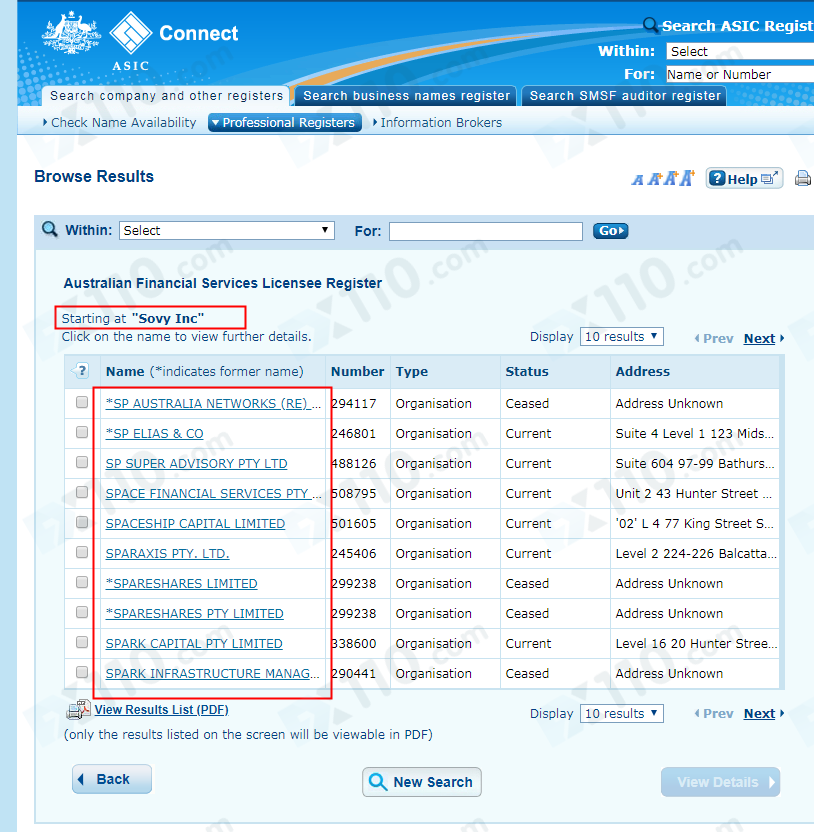Open the top Display 10 results dropdown
This screenshot has height=832, width=814.
[621, 336]
